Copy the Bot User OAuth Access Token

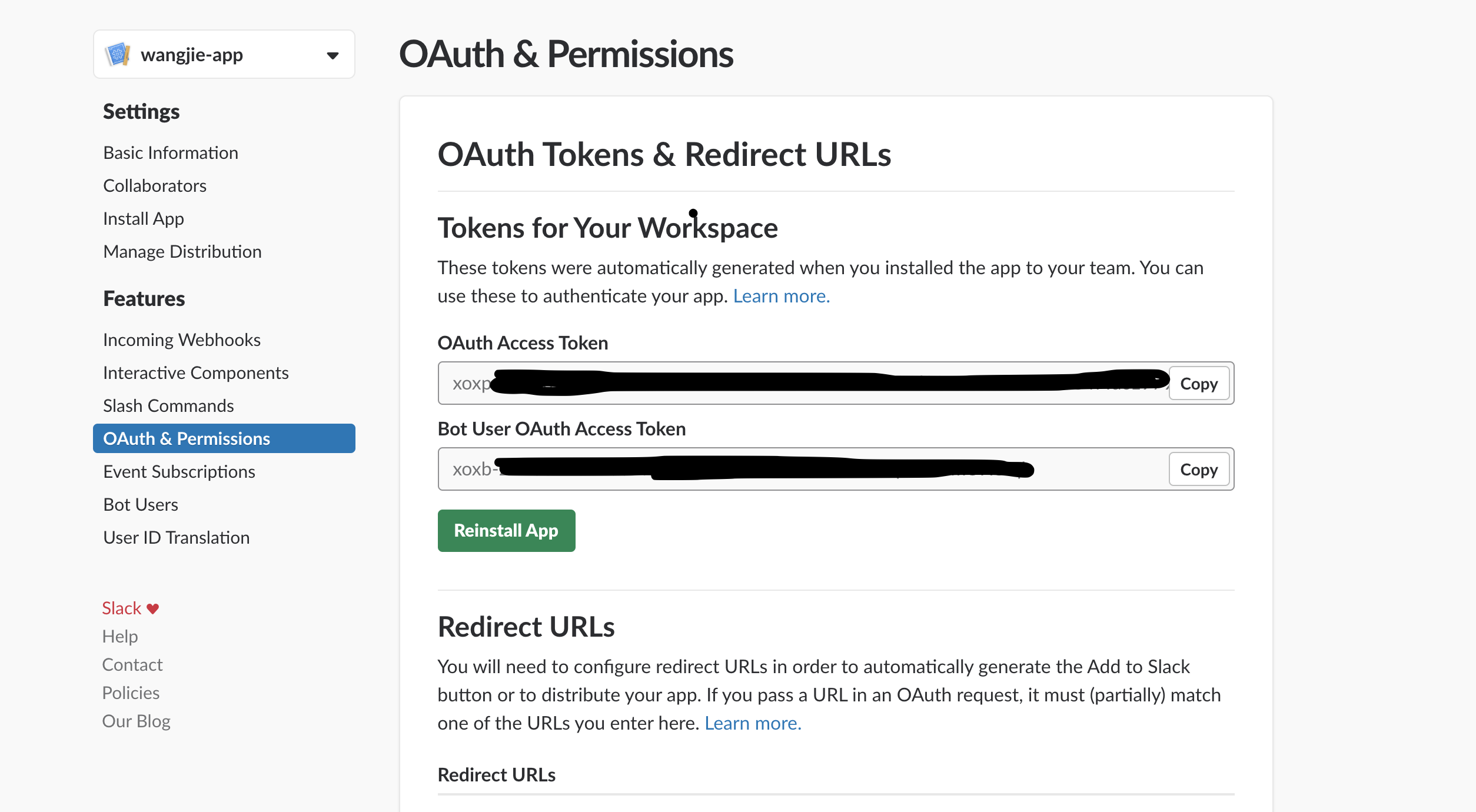click(1199, 470)
